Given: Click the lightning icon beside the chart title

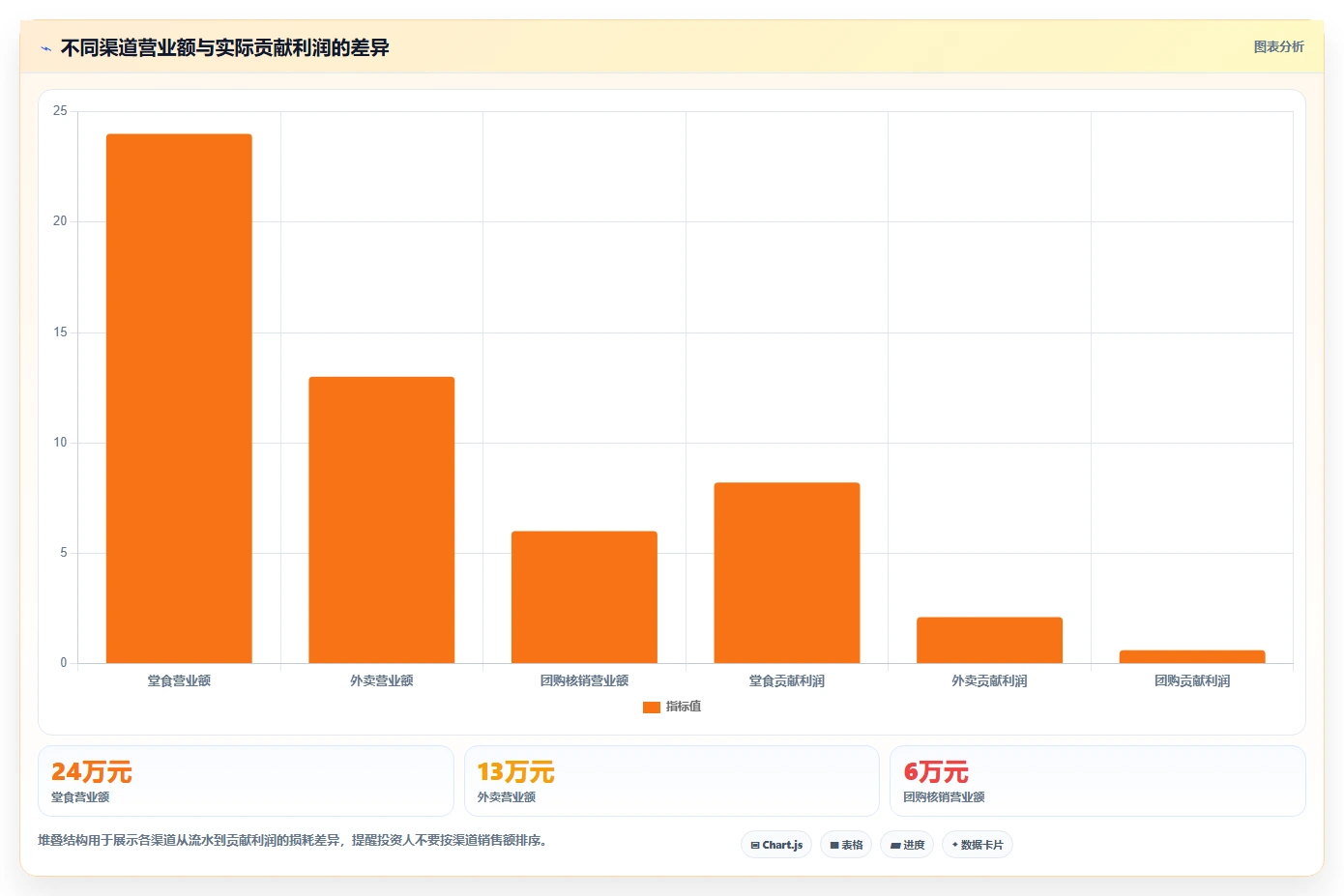Looking at the screenshot, I should tap(45, 48).
